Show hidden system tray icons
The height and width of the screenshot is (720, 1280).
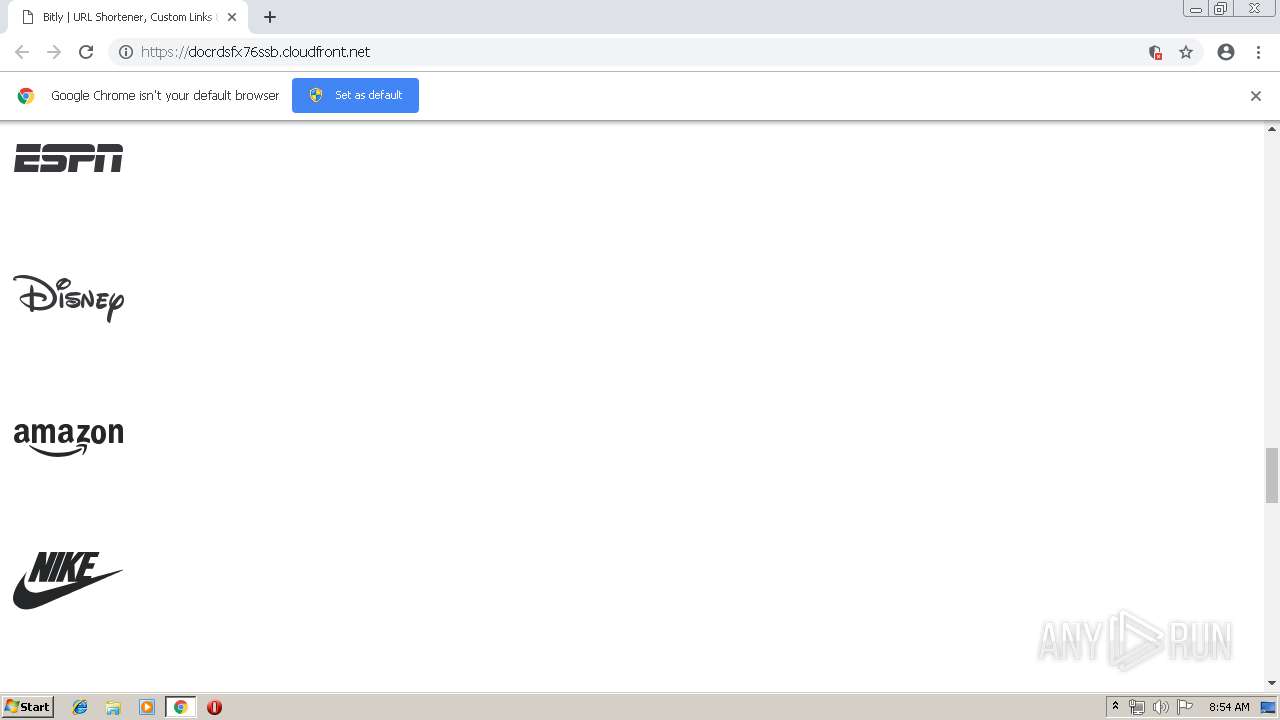pyautogui.click(x=1115, y=707)
